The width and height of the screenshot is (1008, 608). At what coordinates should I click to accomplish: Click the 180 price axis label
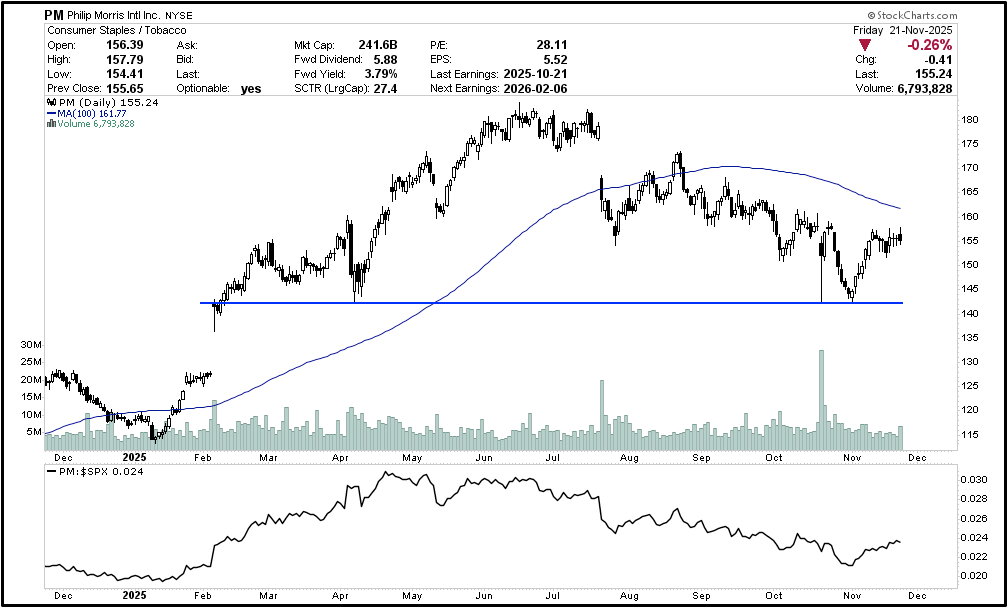[x=970, y=120]
